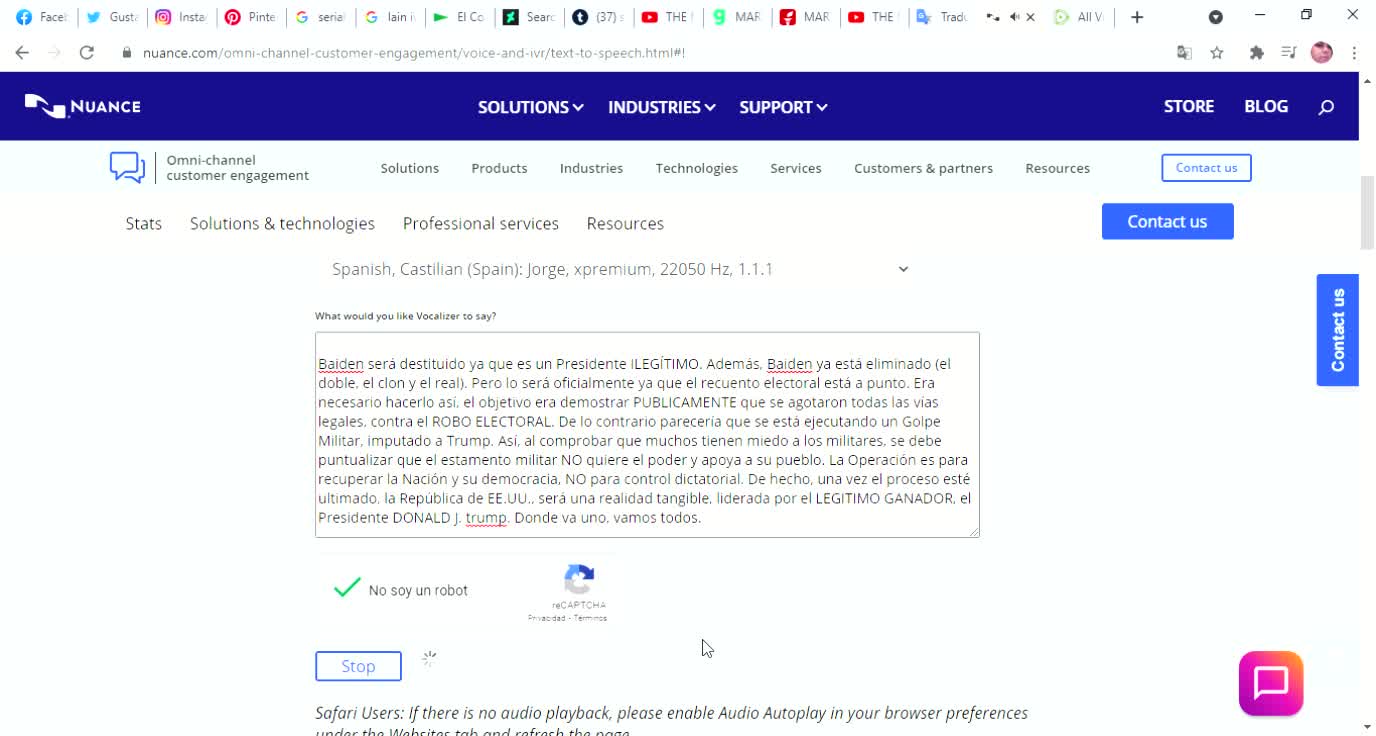Expand the SUPPORT menu
Image resolution: width=1376 pixels, height=736 pixels.
[783, 107]
